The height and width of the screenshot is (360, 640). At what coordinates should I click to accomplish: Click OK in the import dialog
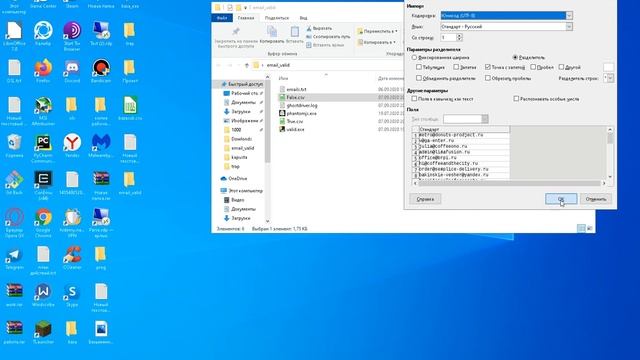[x=561, y=199]
